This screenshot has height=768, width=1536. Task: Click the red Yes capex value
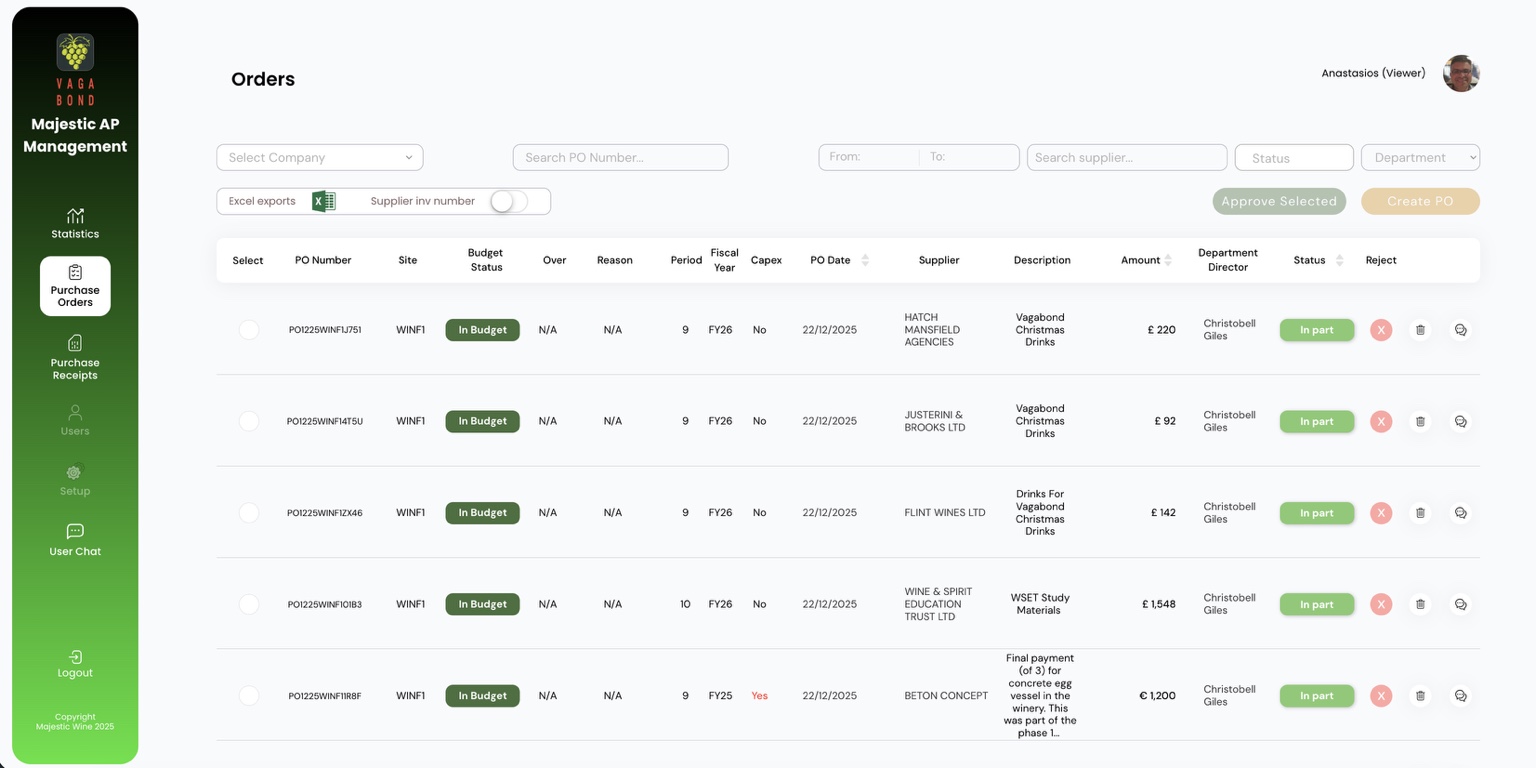tap(759, 696)
